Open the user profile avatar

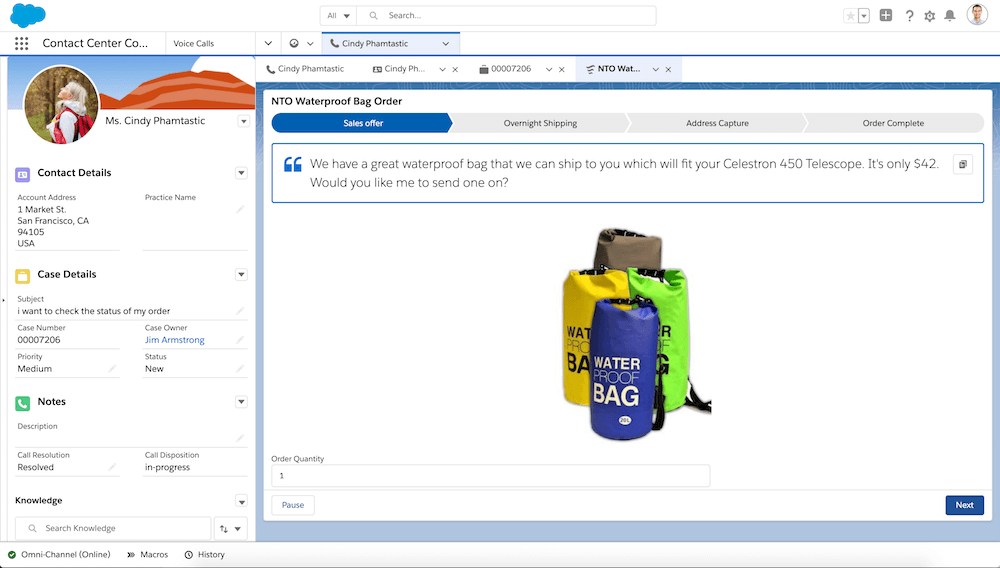tap(977, 15)
